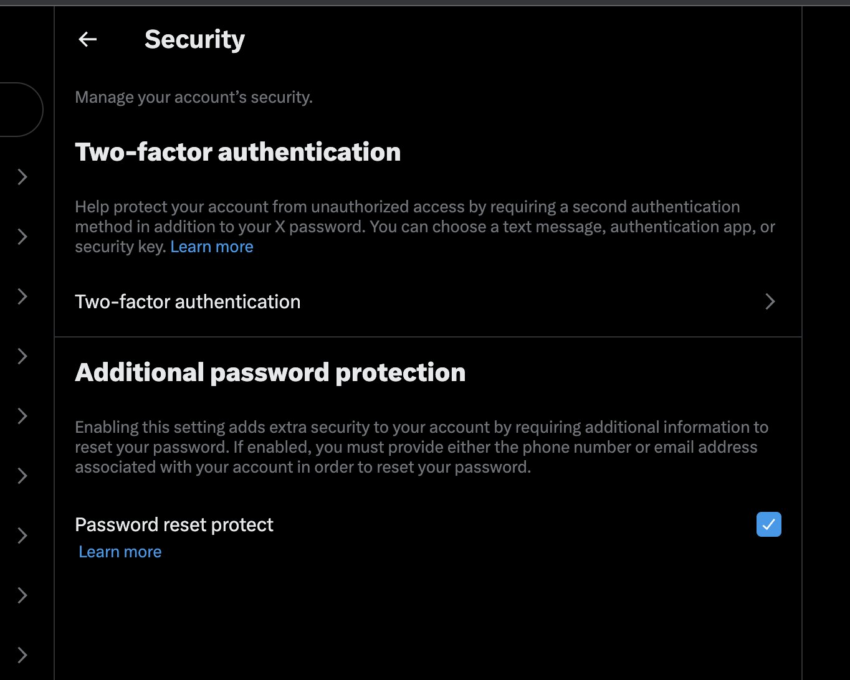Viewport: 850px width, 680px height.
Task: Expand the fourth sidebar settings category
Action: (x=22, y=356)
